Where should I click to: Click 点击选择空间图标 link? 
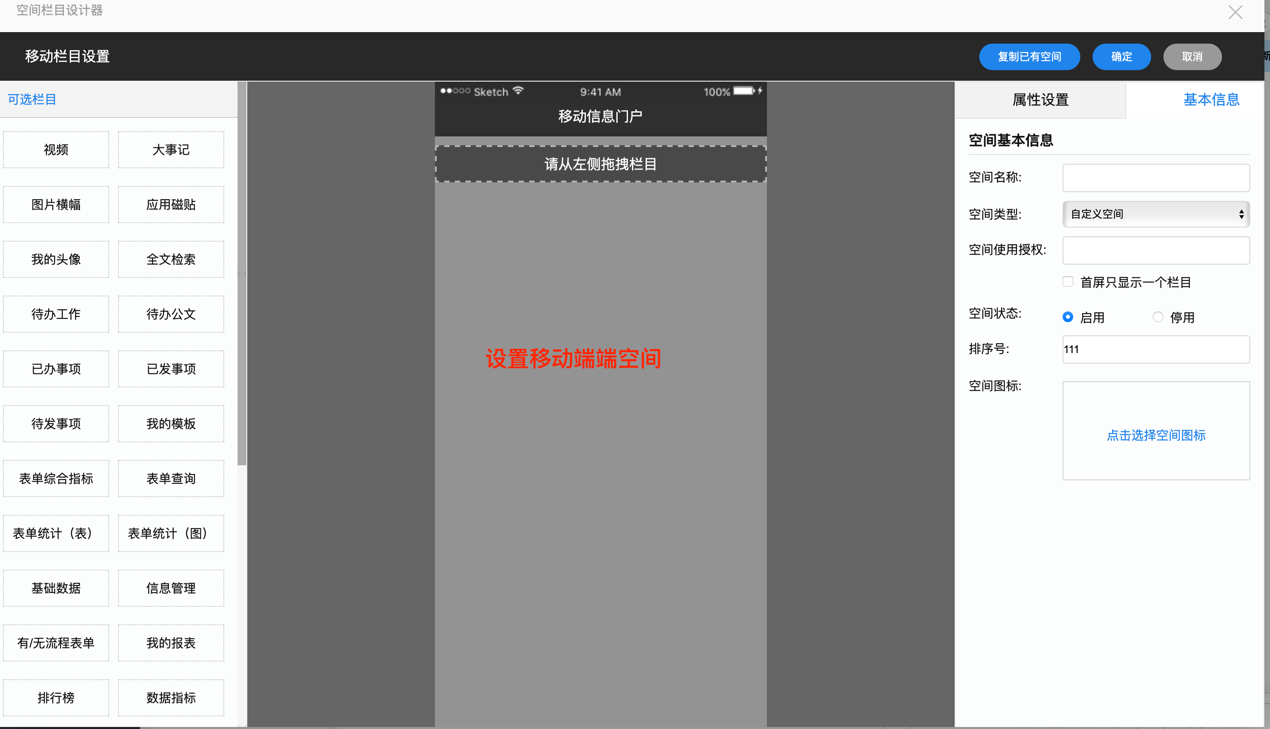[x=1155, y=435]
